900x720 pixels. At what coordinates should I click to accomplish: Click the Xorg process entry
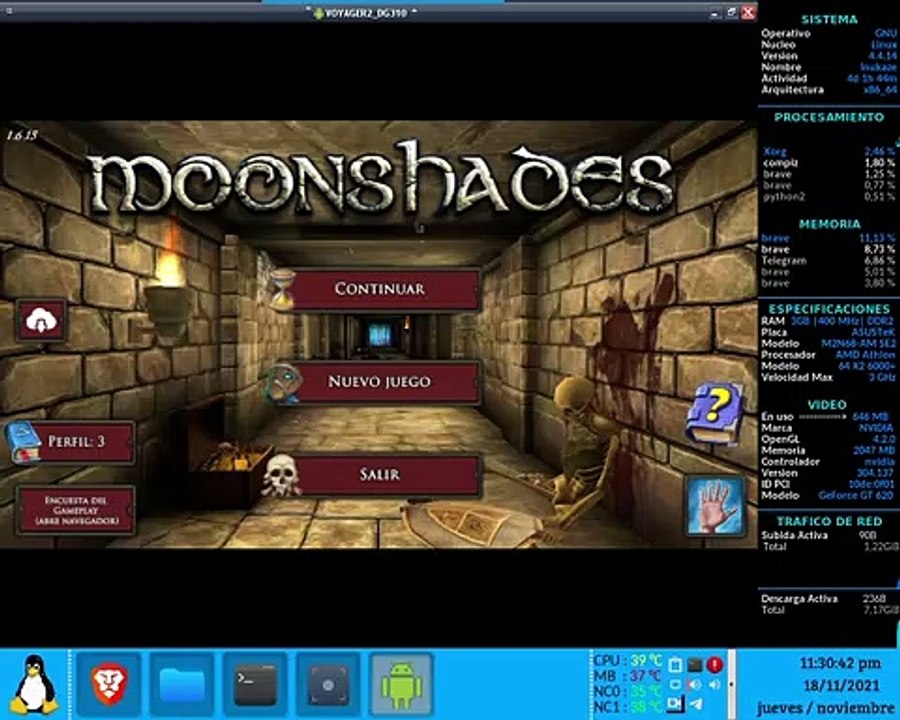(829, 152)
